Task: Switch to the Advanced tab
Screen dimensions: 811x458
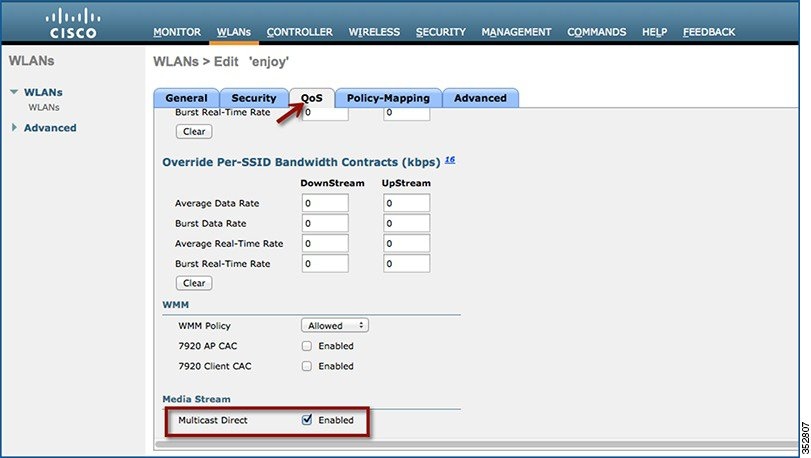Action: (x=480, y=98)
